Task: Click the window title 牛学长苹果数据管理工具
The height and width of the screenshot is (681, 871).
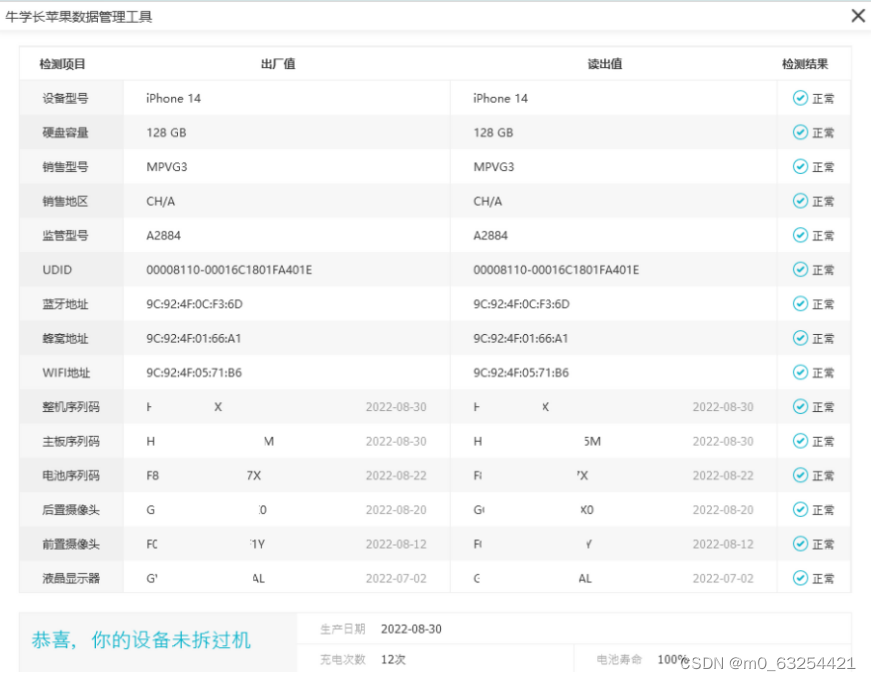Action: (78, 17)
